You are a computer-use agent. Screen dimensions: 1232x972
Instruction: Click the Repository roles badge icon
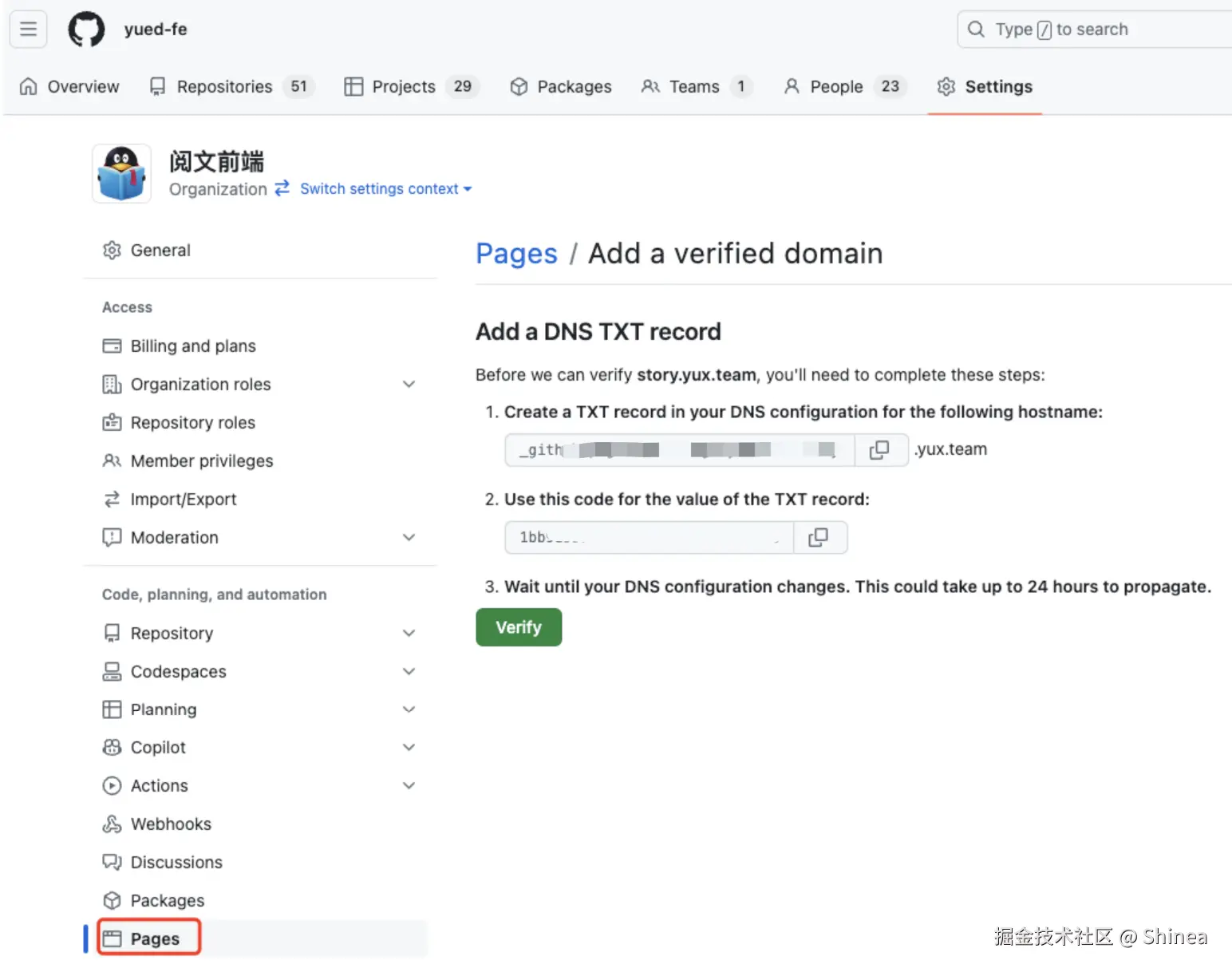point(112,423)
